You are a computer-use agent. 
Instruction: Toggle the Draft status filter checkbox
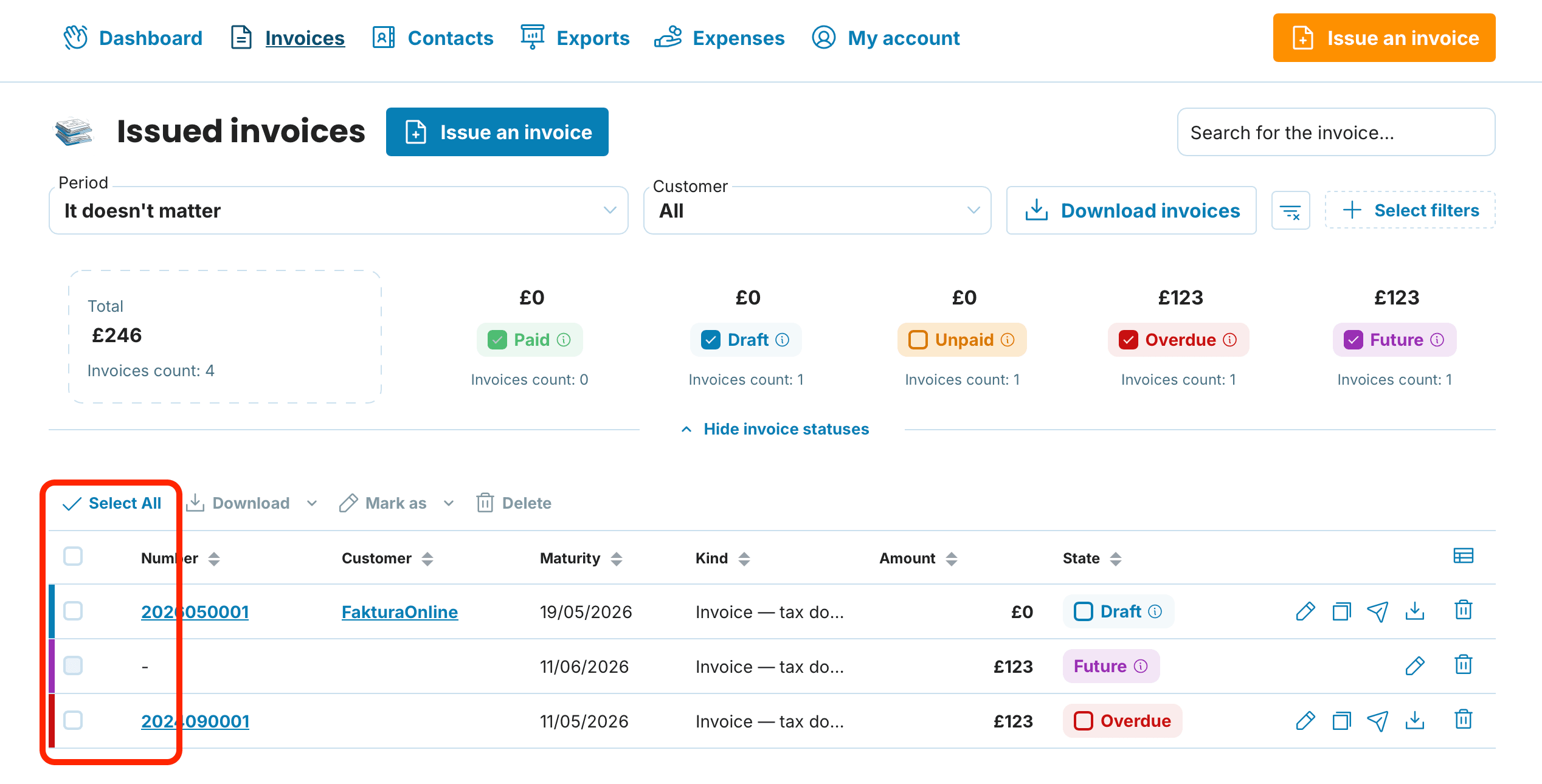[x=710, y=340]
